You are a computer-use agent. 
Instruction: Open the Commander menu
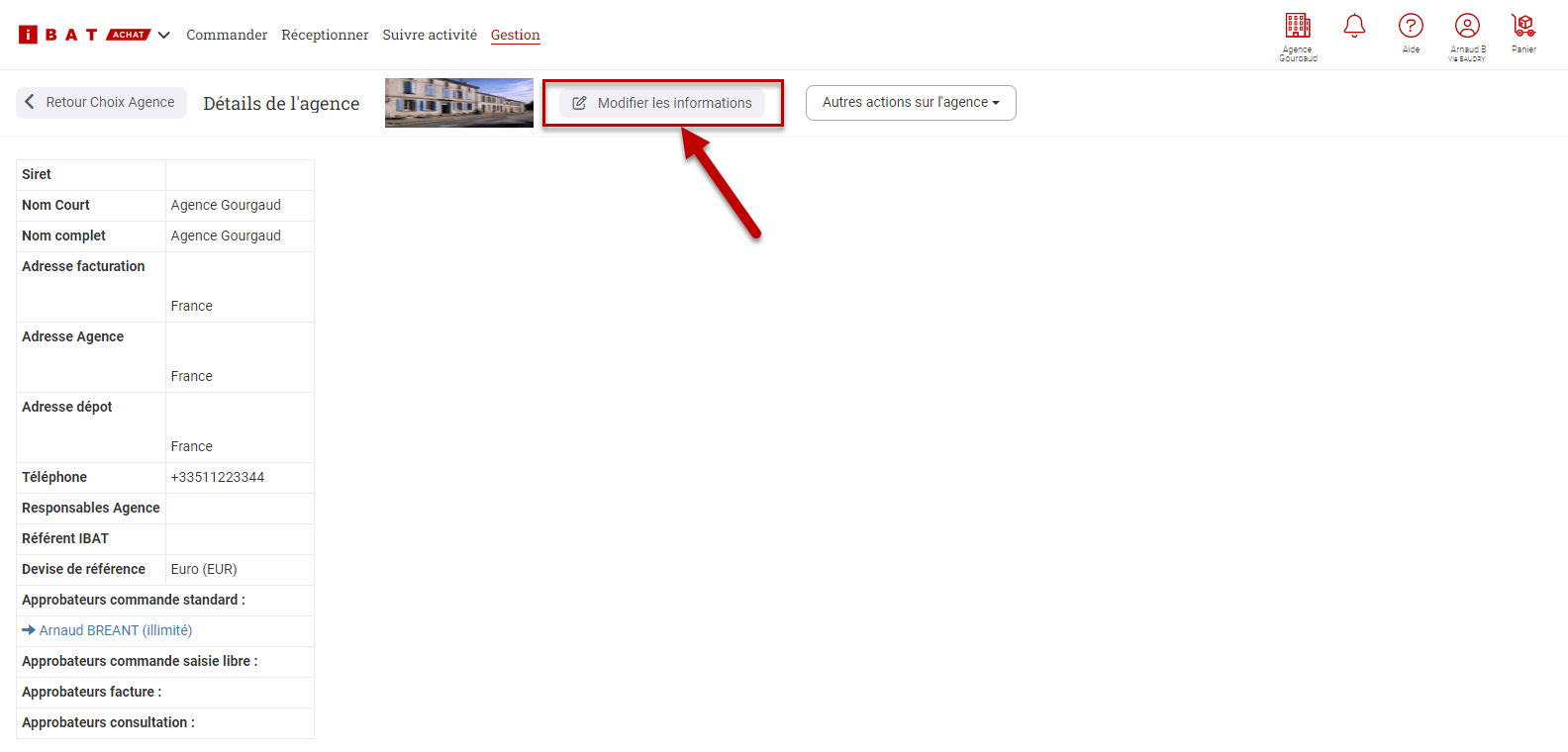(x=227, y=35)
